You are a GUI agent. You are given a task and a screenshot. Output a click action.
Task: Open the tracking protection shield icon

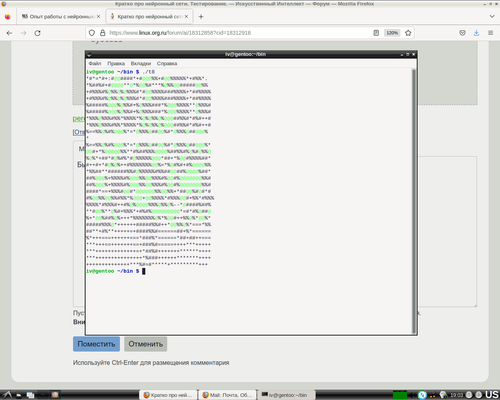pyautogui.click(x=92, y=33)
